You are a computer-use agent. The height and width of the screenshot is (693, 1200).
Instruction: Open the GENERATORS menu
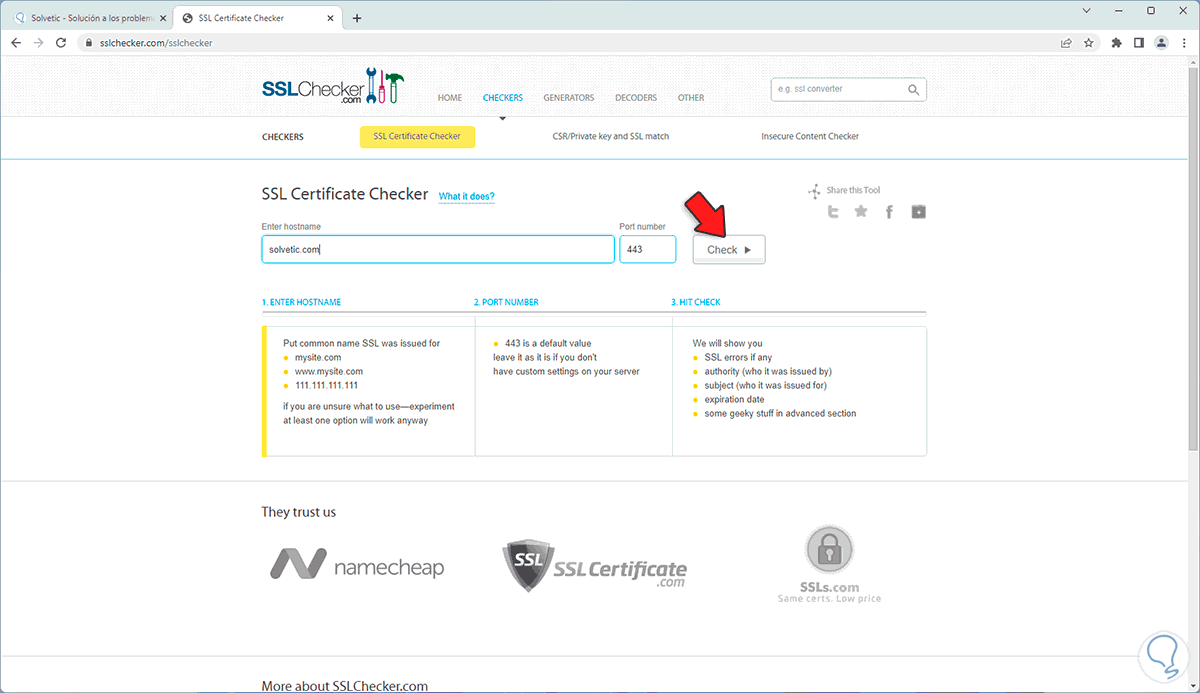coord(569,98)
